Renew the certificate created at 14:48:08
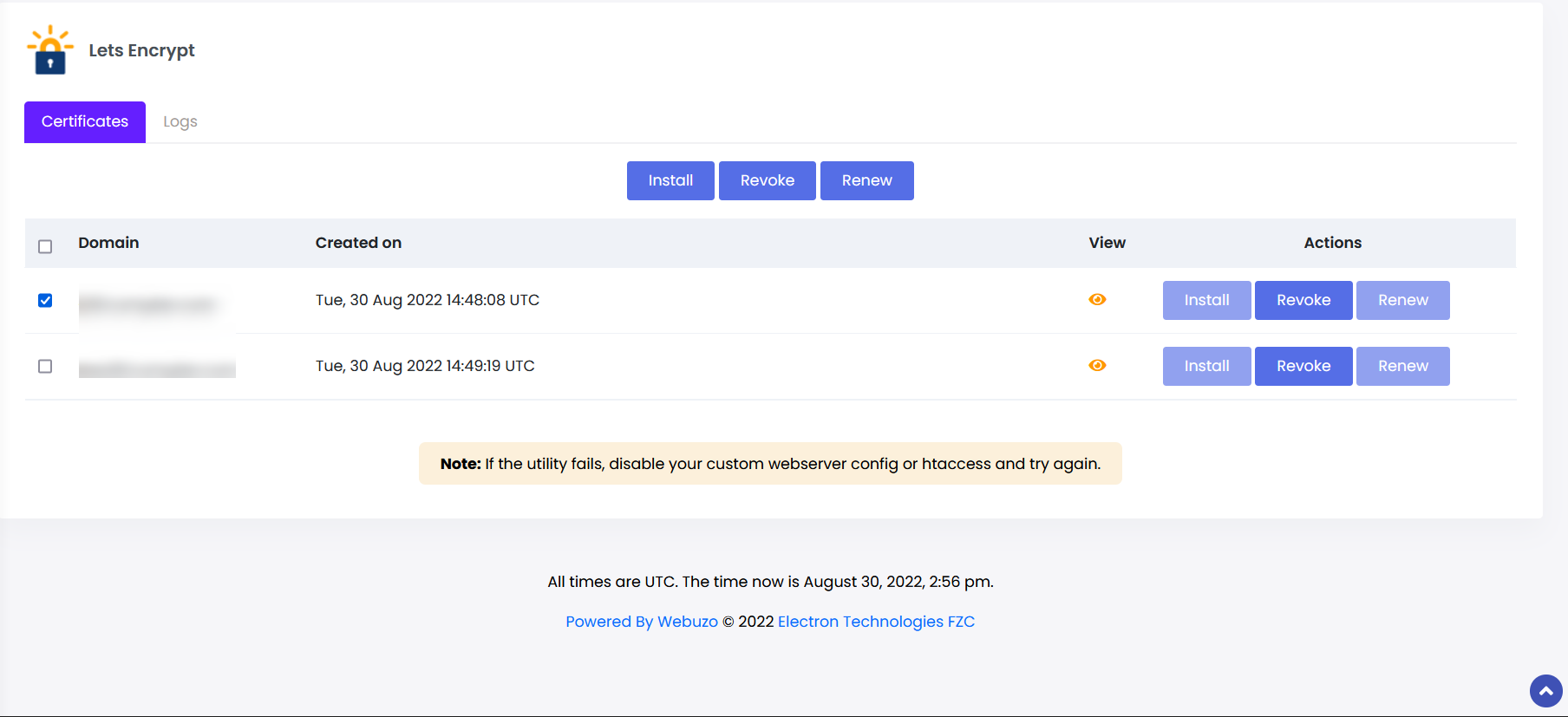1568x717 pixels. 1402,301
